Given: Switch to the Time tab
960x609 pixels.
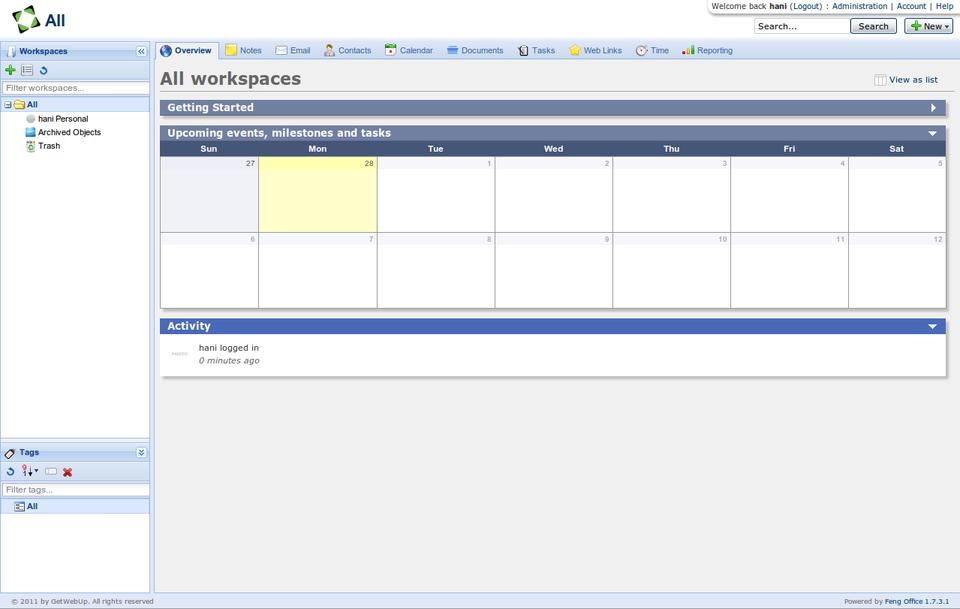Looking at the screenshot, I should (x=652, y=51).
